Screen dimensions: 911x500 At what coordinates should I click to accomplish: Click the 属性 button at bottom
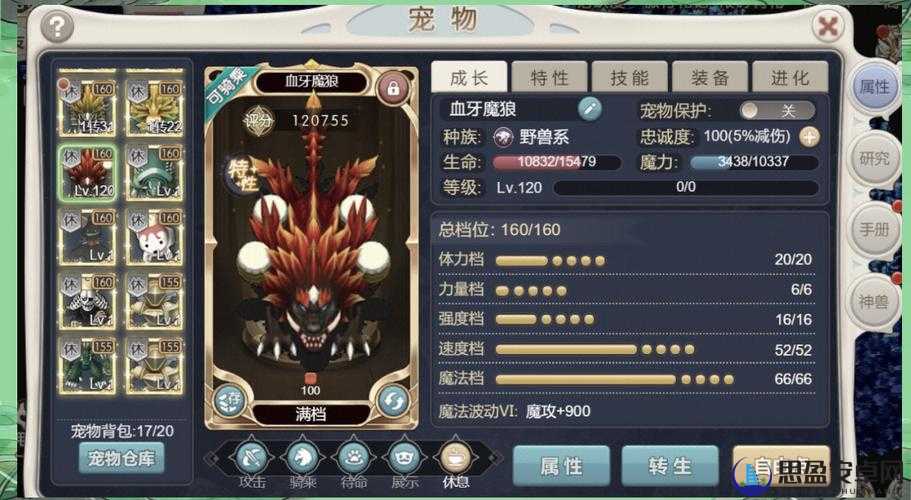click(x=561, y=466)
